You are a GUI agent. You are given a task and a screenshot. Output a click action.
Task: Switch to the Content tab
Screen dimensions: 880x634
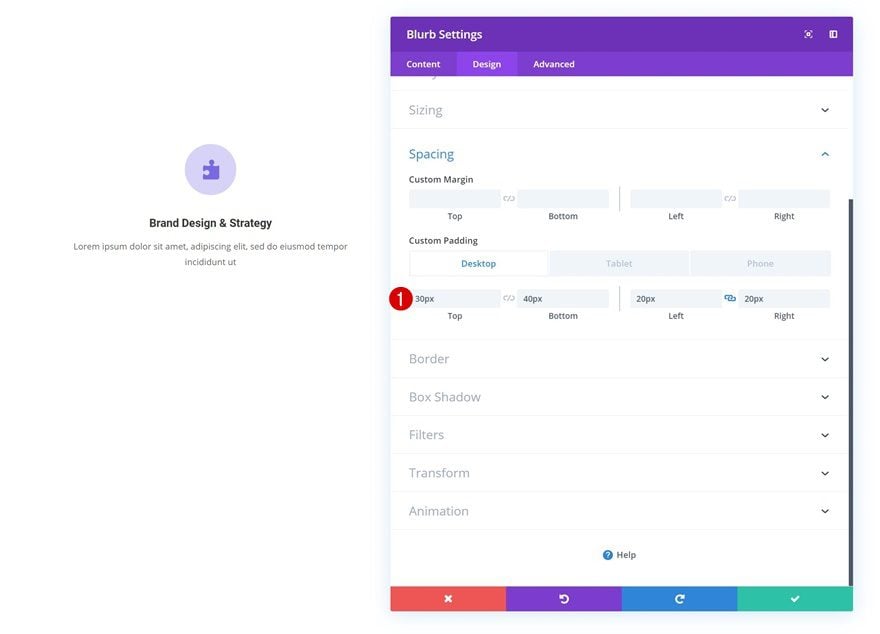coord(423,64)
